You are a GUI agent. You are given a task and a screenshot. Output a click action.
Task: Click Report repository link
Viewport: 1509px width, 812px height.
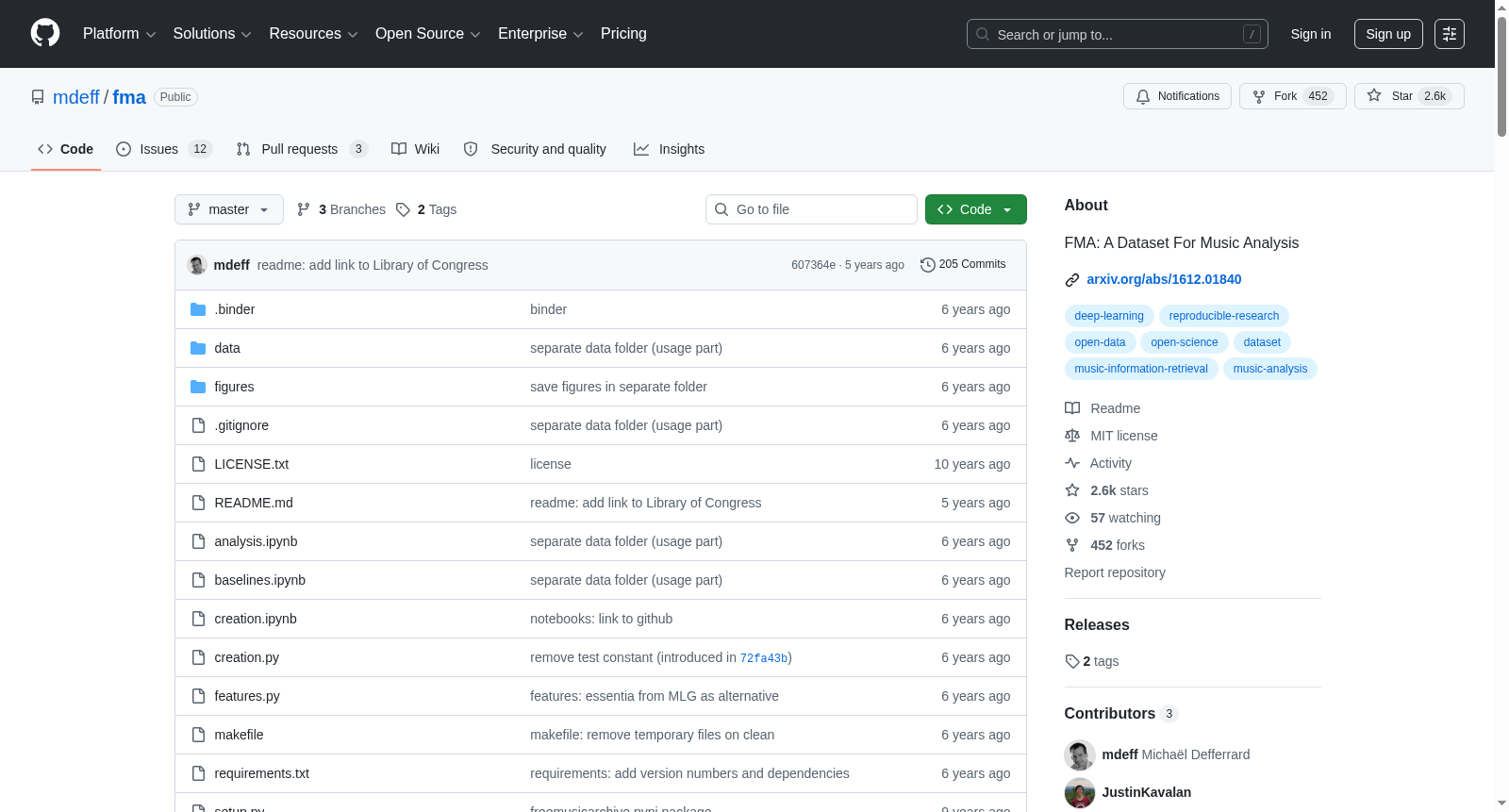1115,572
